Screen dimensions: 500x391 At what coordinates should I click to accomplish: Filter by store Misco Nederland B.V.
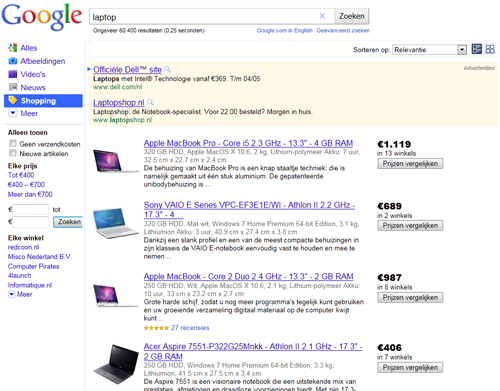[40, 257]
